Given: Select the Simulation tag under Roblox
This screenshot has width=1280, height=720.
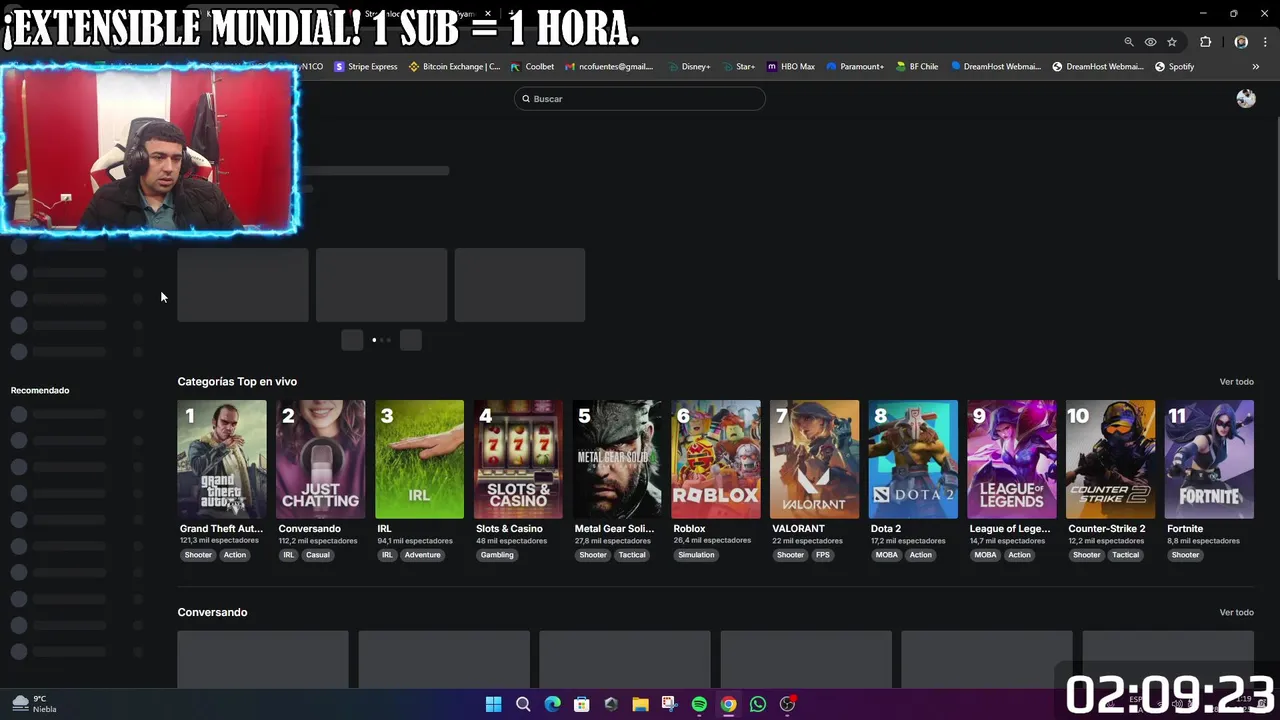Looking at the screenshot, I should point(696,555).
